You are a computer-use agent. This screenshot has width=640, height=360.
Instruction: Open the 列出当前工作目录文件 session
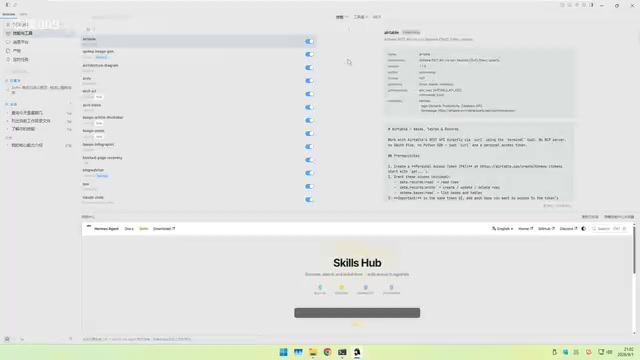point(39,121)
